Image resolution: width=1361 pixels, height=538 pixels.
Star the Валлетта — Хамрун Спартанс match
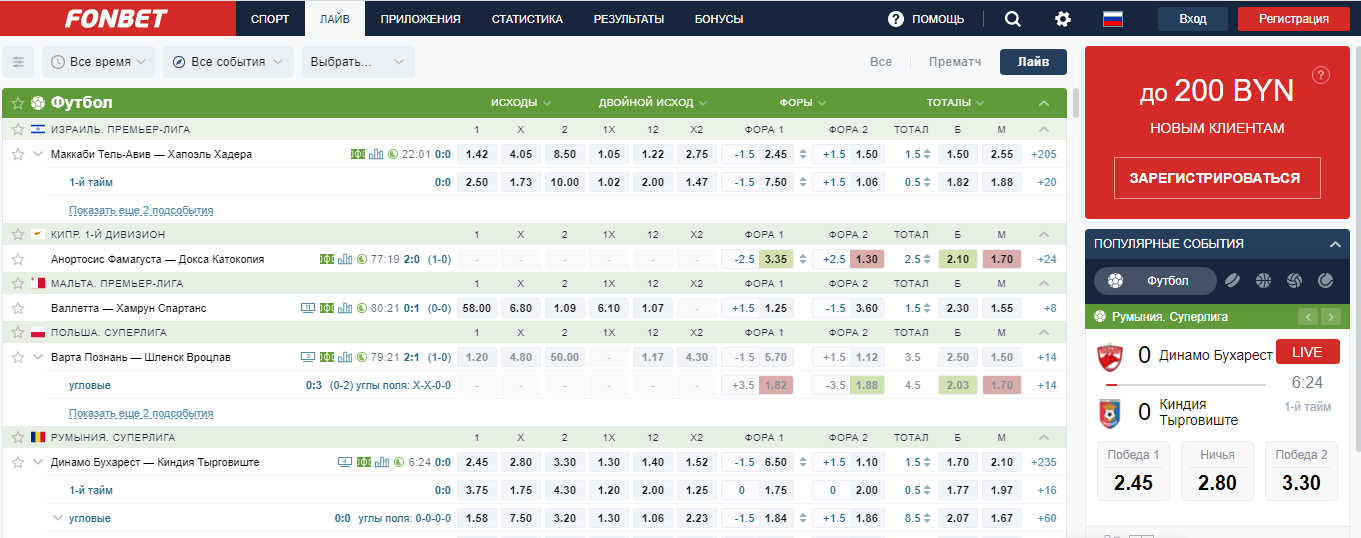17,308
